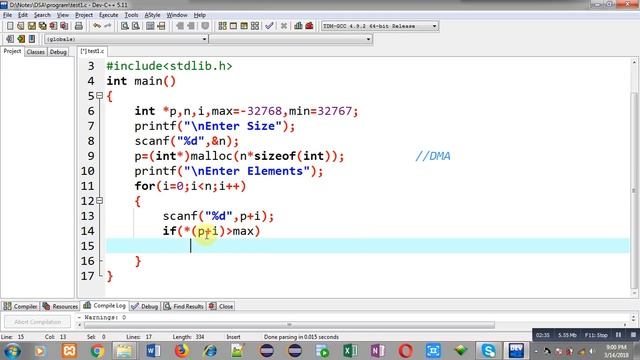
Task: Click the first icon of the second toolbar row
Action: pos(10,39)
